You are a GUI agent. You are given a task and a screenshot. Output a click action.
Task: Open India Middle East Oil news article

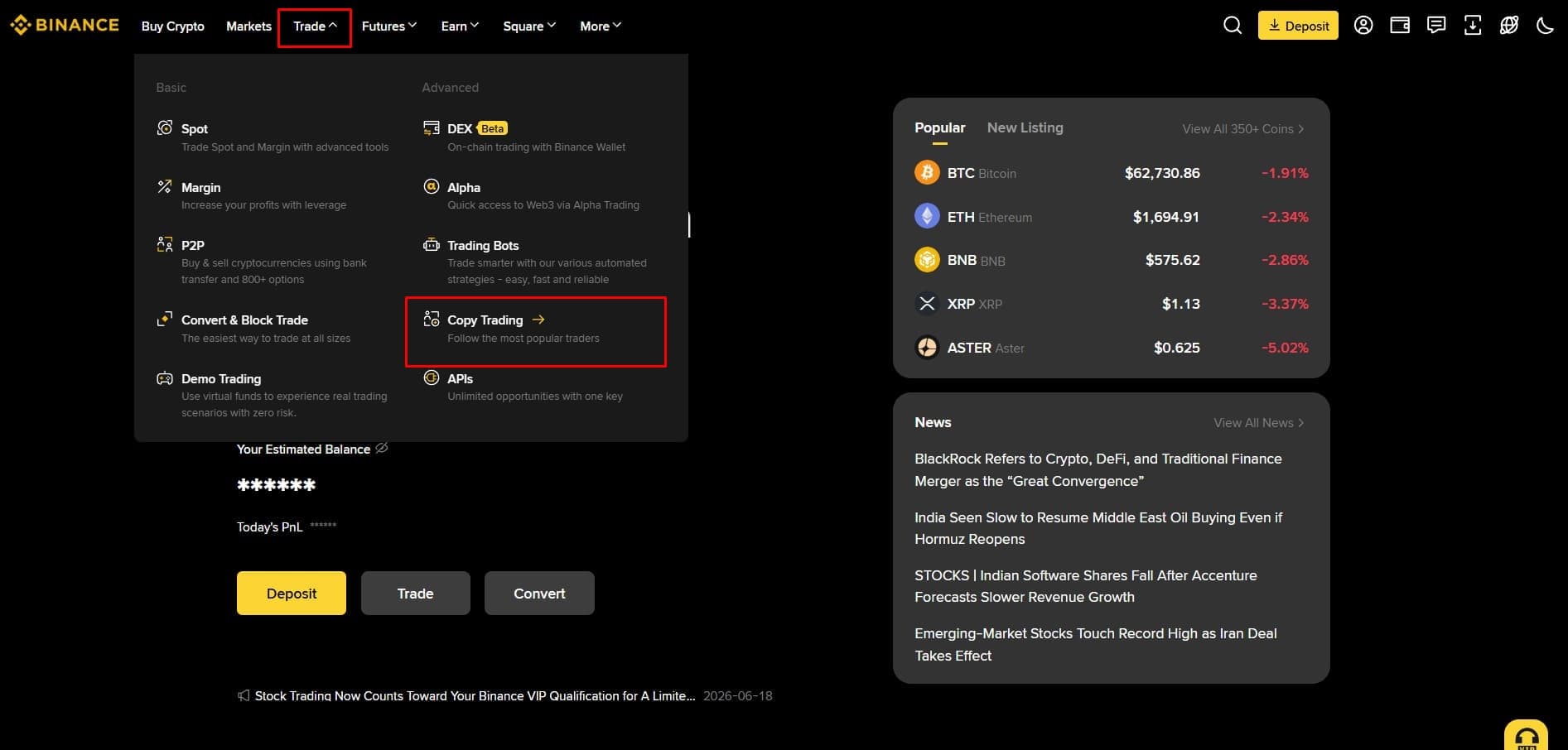tap(1098, 528)
